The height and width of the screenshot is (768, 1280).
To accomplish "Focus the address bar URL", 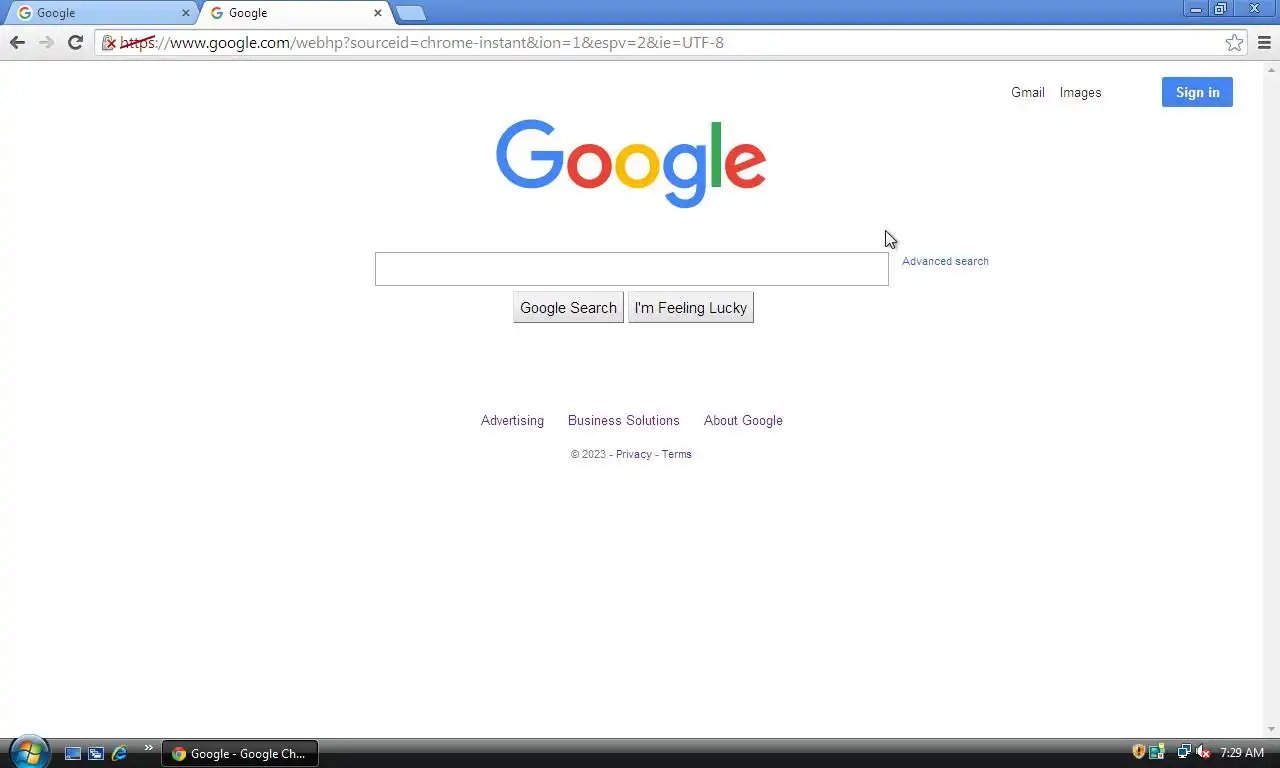I will (x=670, y=43).
